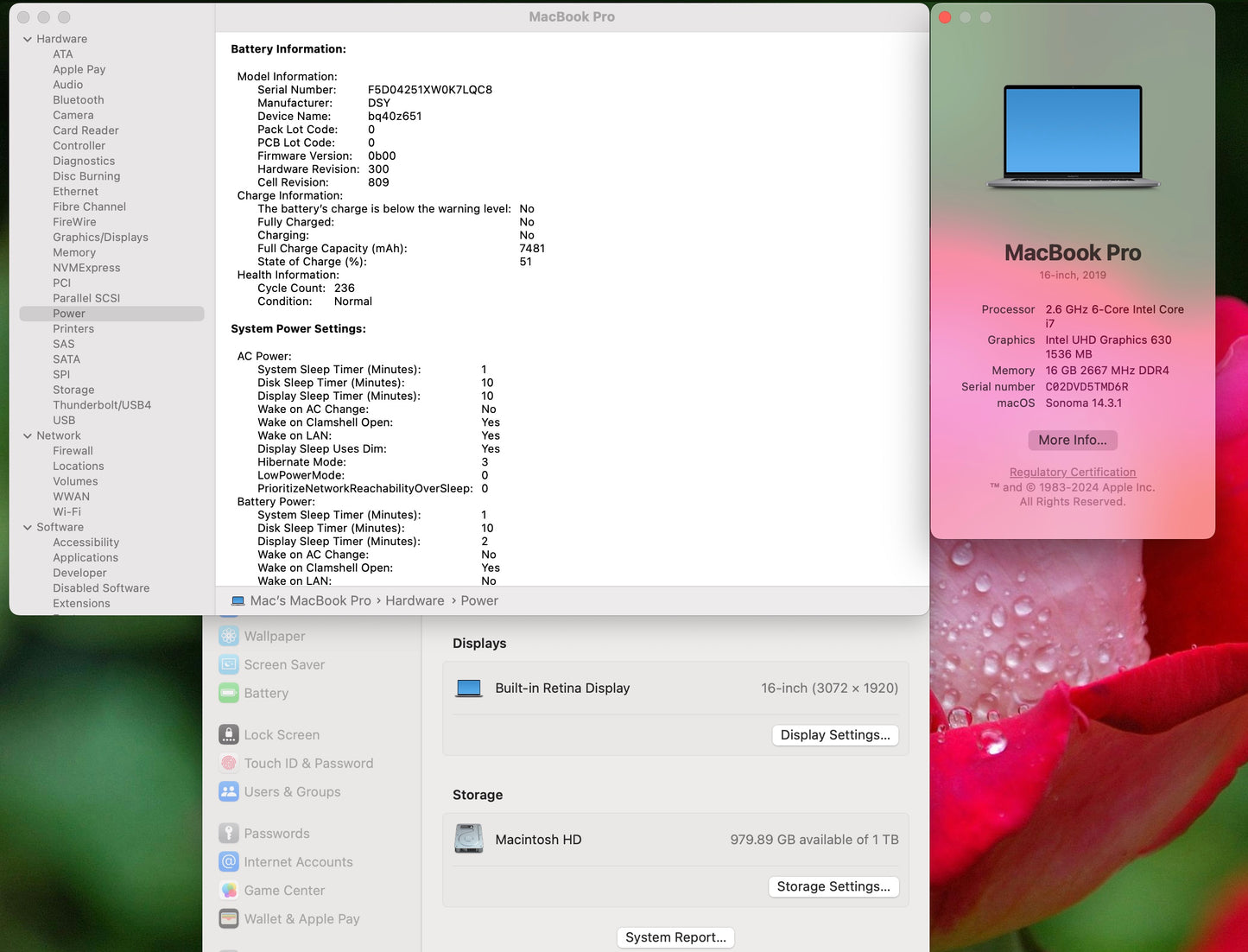Collapse the Hardware section
Viewport: 1248px width, 952px height.
pos(28,39)
